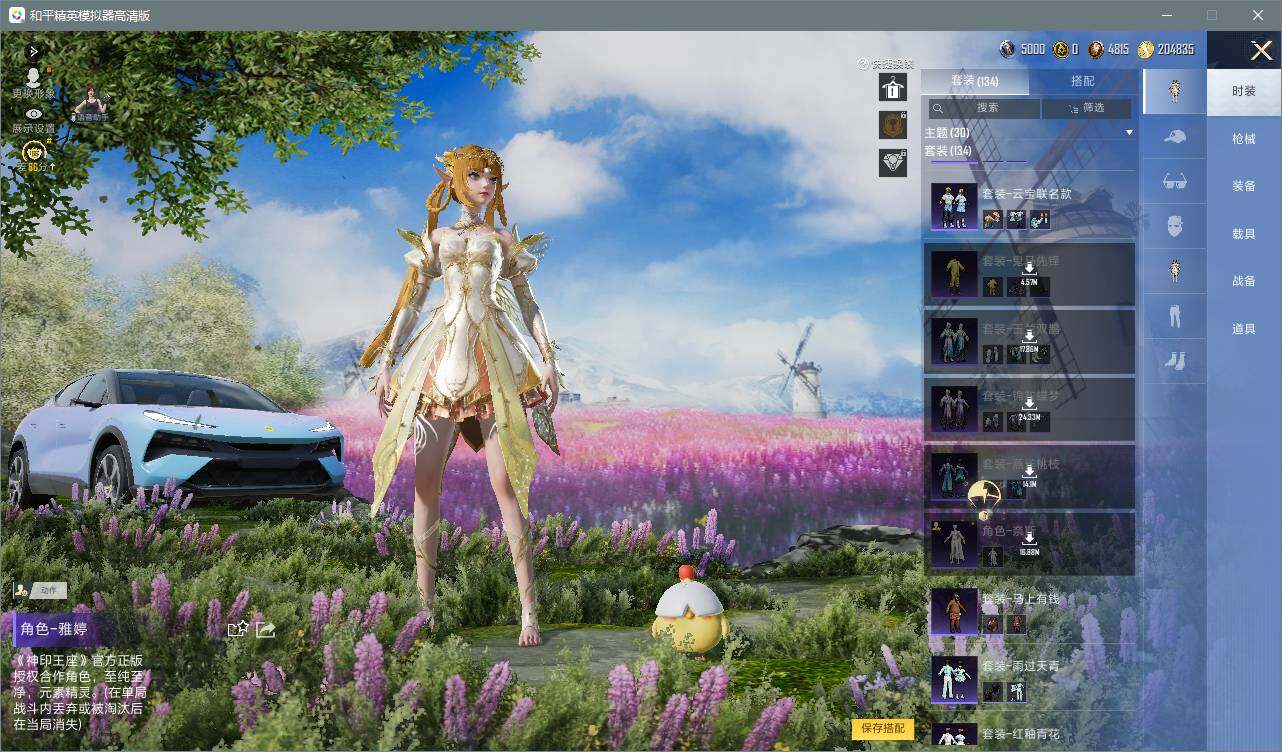The height and width of the screenshot is (752, 1282).
Task: Open the wardrobe hanger icon
Action: [x=893, y=87]
